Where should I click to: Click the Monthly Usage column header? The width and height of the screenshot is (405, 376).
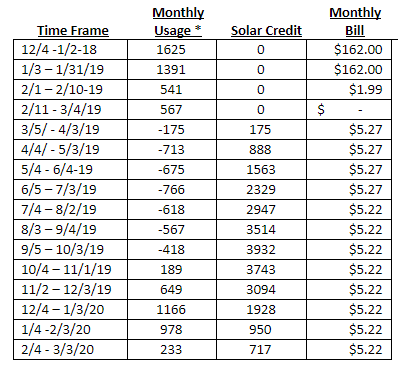coord(178,22)
